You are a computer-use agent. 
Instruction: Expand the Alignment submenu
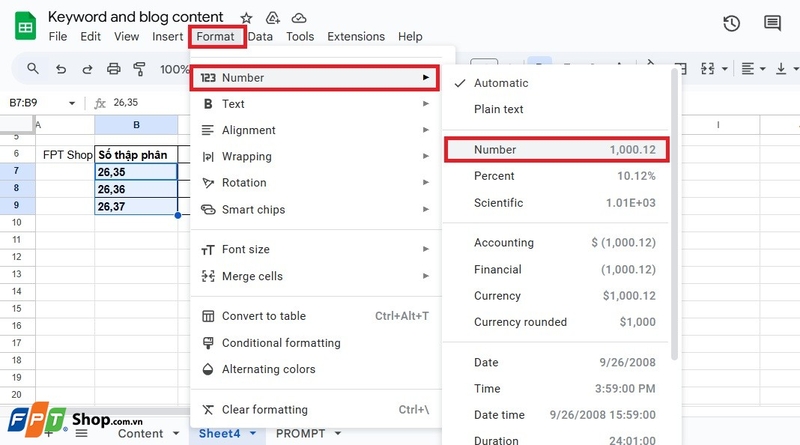(315, 130)
